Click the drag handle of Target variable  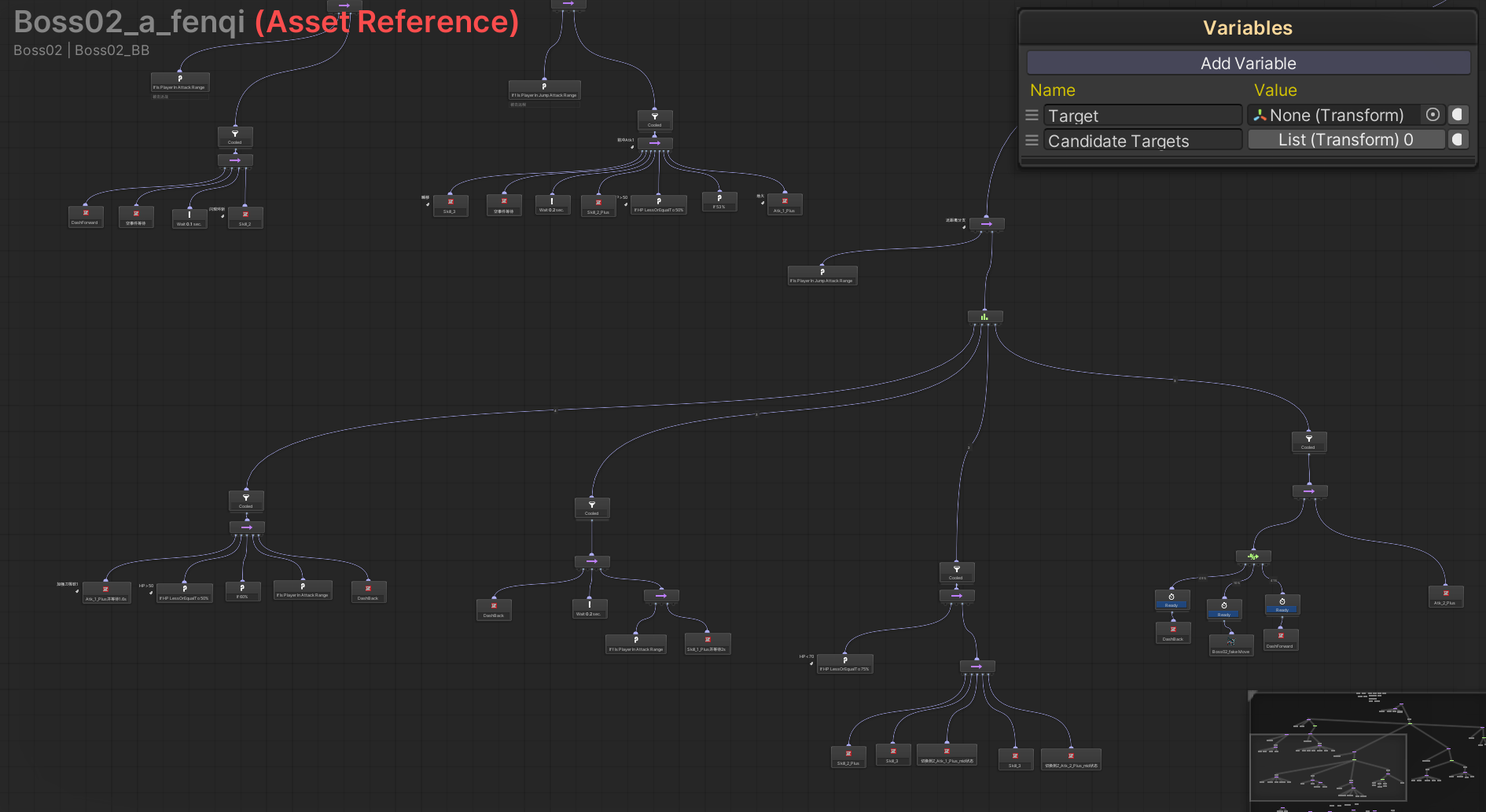[x=1032, y=116]
